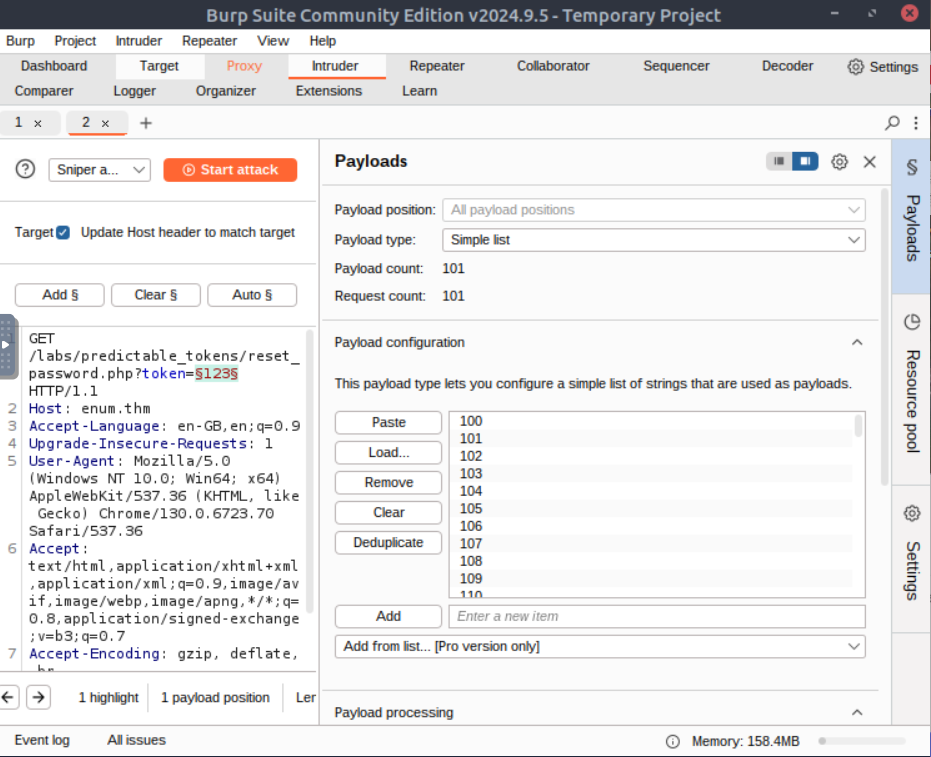The height and width of the screenshot is (757, 931).
Task: Click the Auto § button
Action: 252,295
